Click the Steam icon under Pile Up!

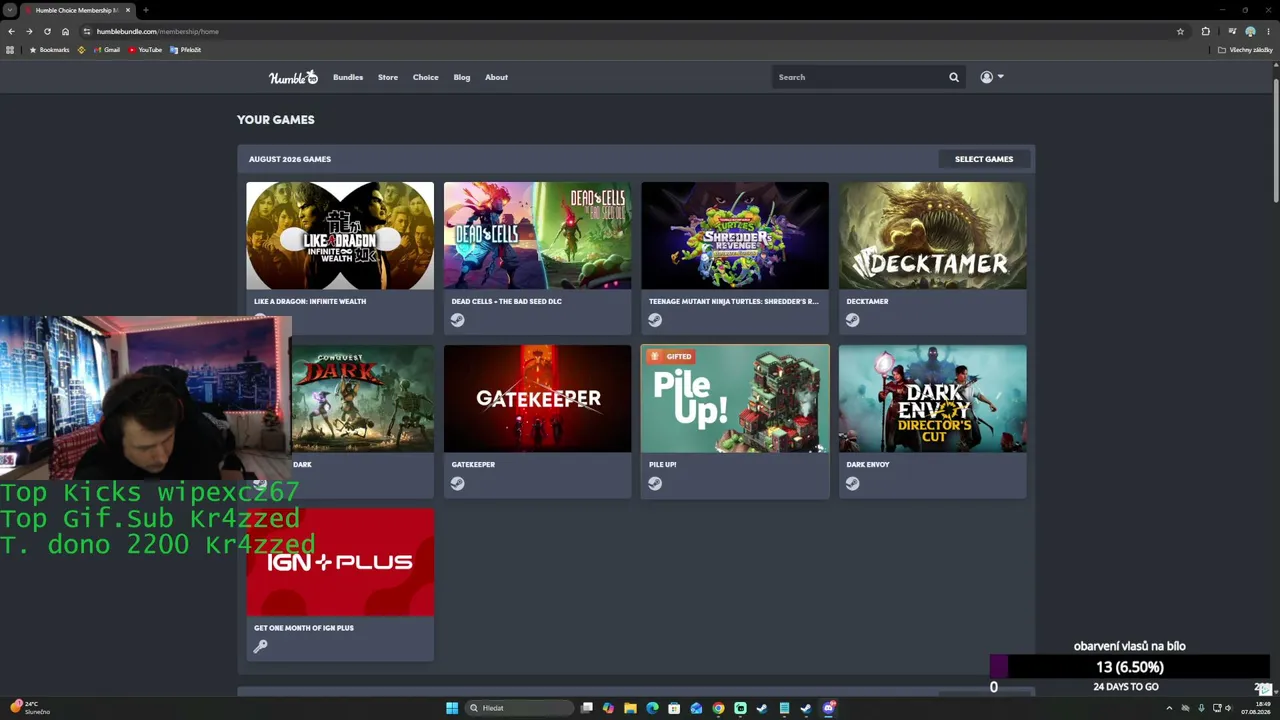655,483
